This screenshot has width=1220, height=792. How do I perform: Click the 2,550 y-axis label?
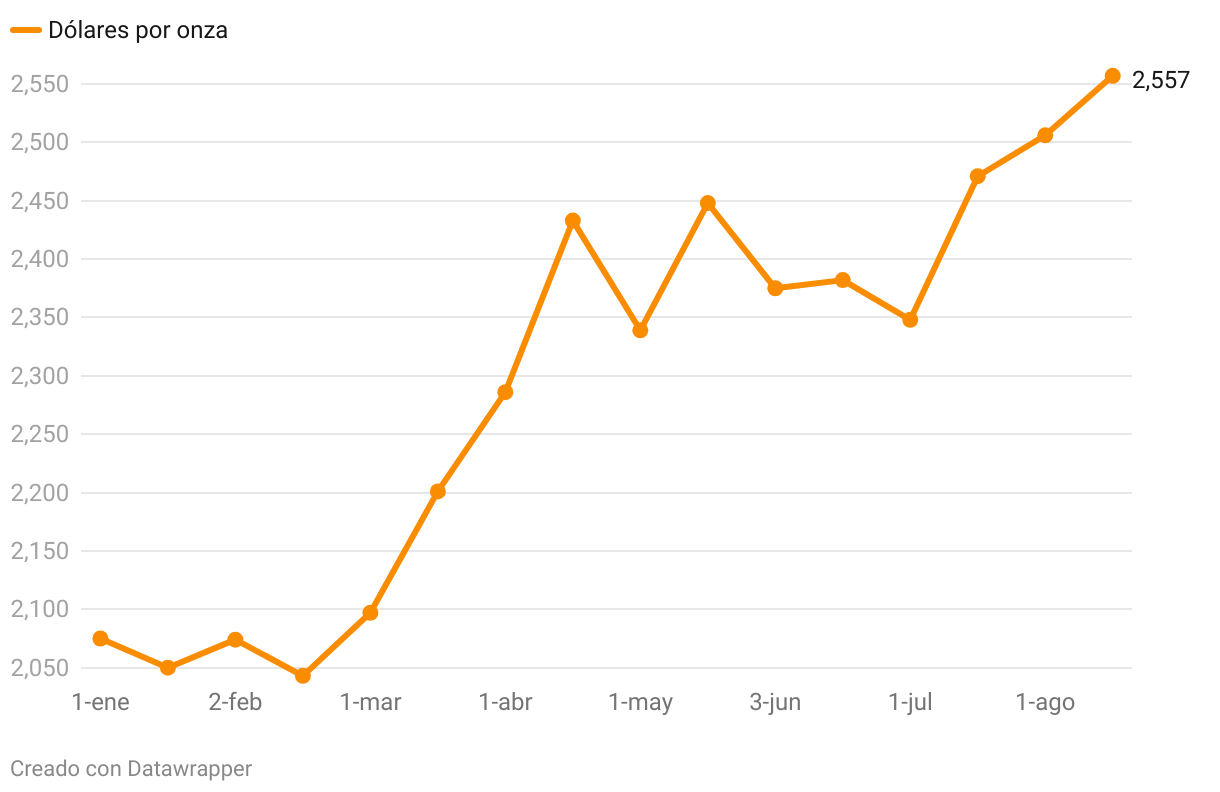tap(39, 84)
